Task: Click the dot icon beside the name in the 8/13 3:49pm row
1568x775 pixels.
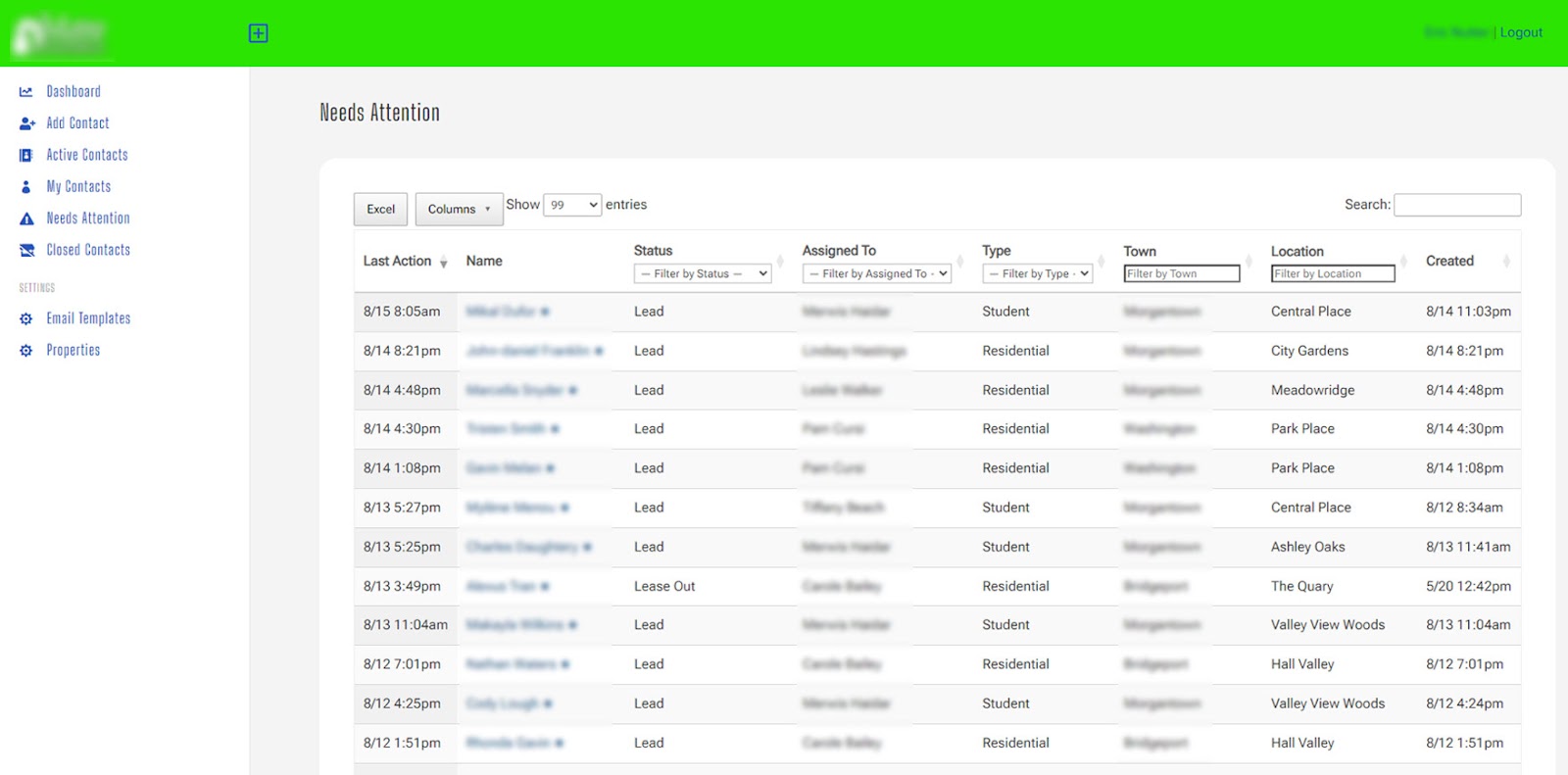Action: pos(545,586)
